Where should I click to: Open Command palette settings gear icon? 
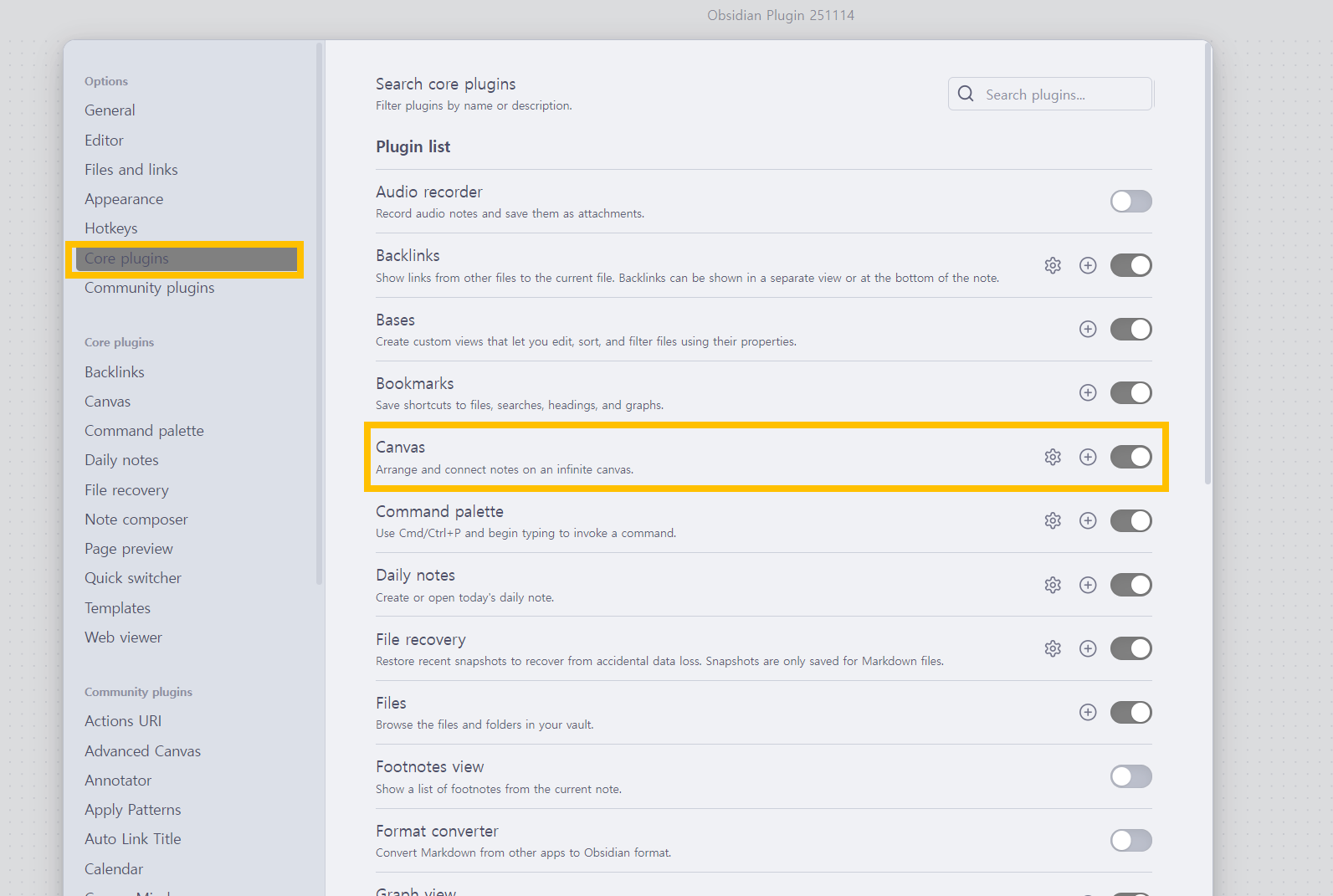pos(1053,520)
